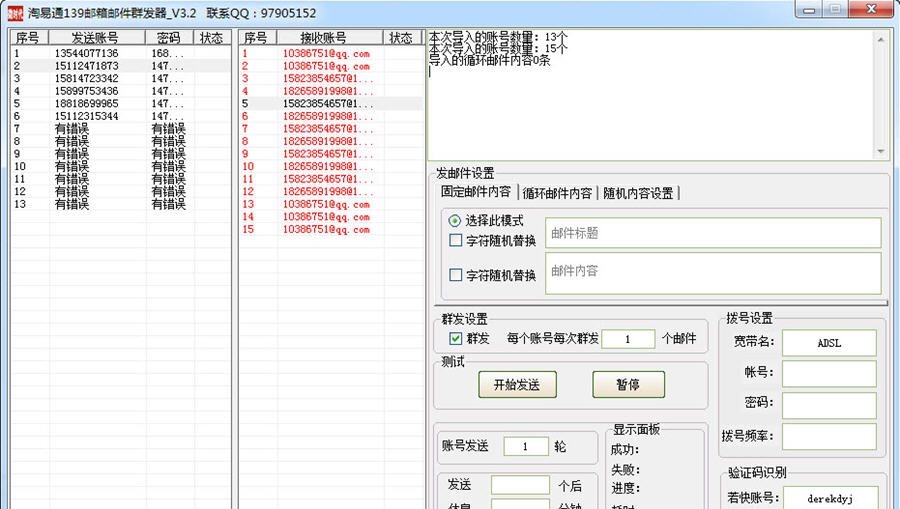Minimize the window
Image resolution: width=900 pixels, height=509 pixels.
[809, 9]
